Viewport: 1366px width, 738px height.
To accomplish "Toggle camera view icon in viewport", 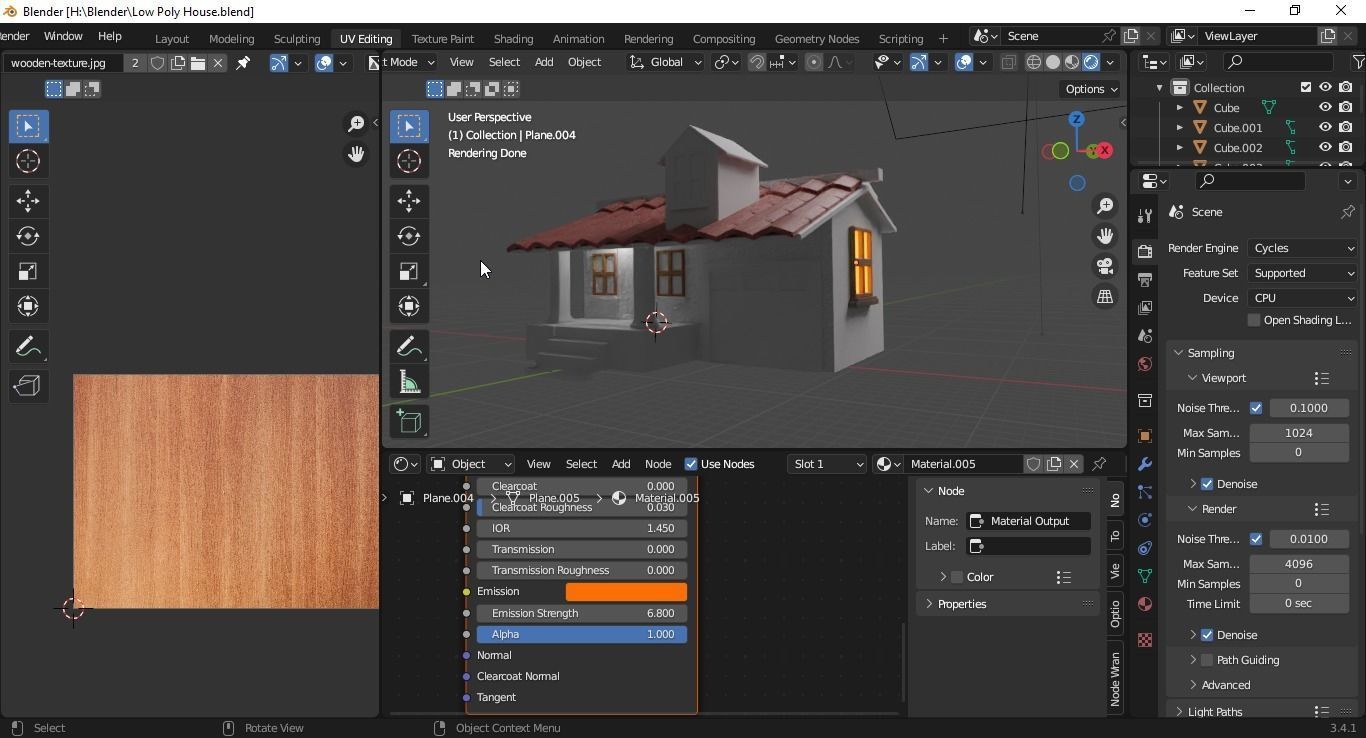I will point(1105,266).
